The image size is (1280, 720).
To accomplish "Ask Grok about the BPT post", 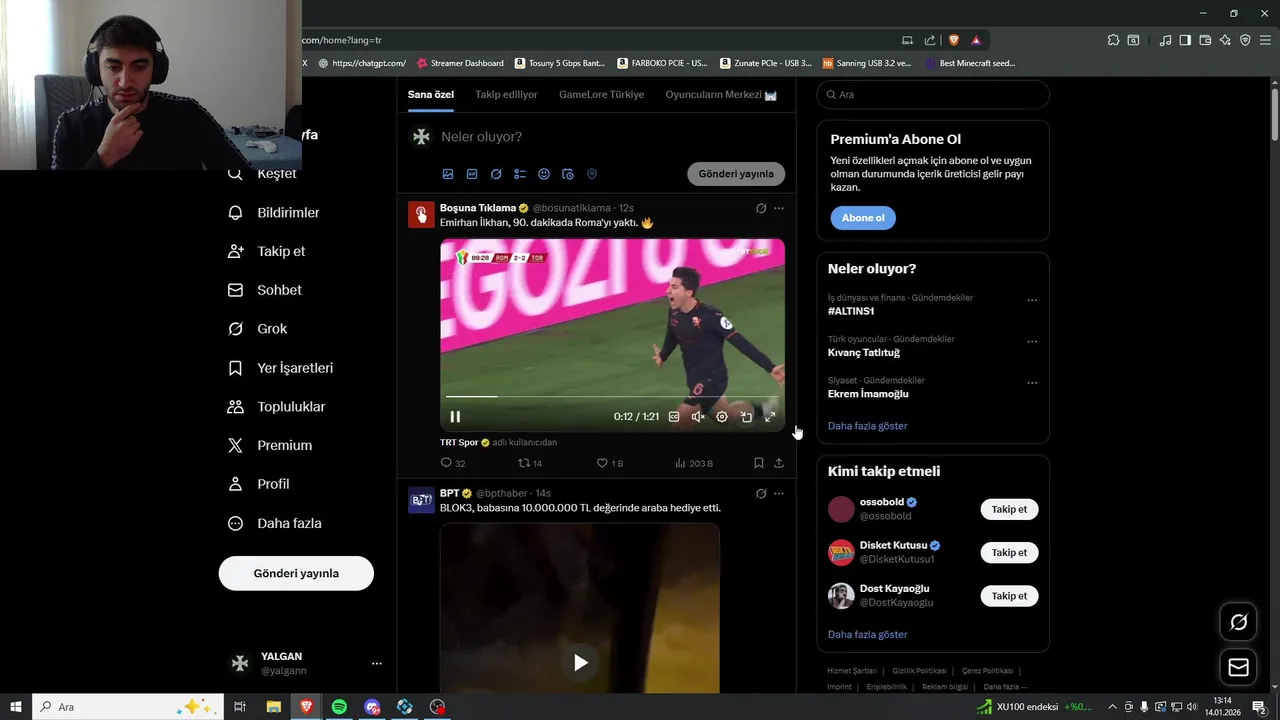I will point(761,494).
